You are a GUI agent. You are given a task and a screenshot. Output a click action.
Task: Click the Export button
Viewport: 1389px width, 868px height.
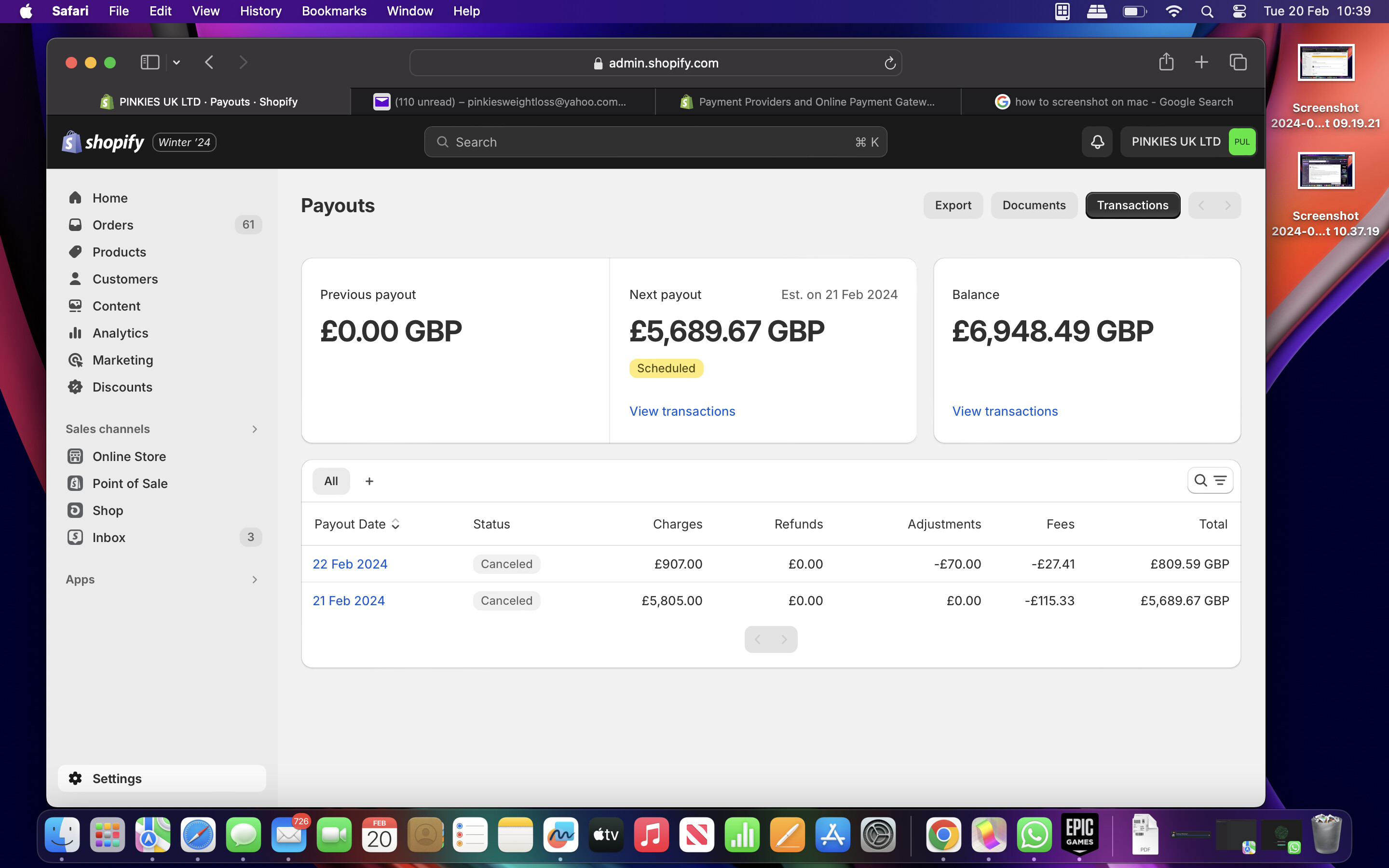[953, 205]
